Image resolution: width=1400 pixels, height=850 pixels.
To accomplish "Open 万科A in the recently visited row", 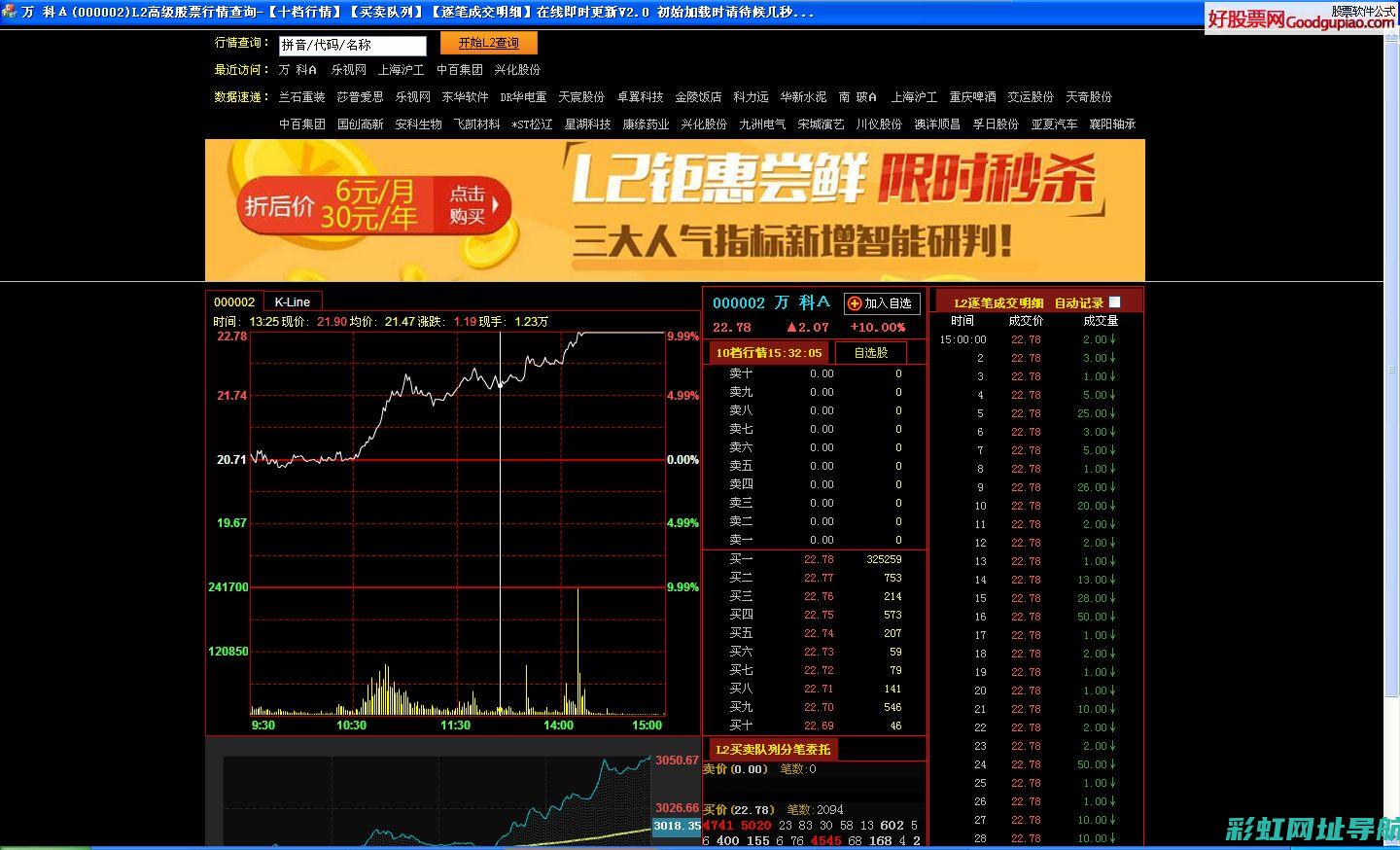I will 297,70.
